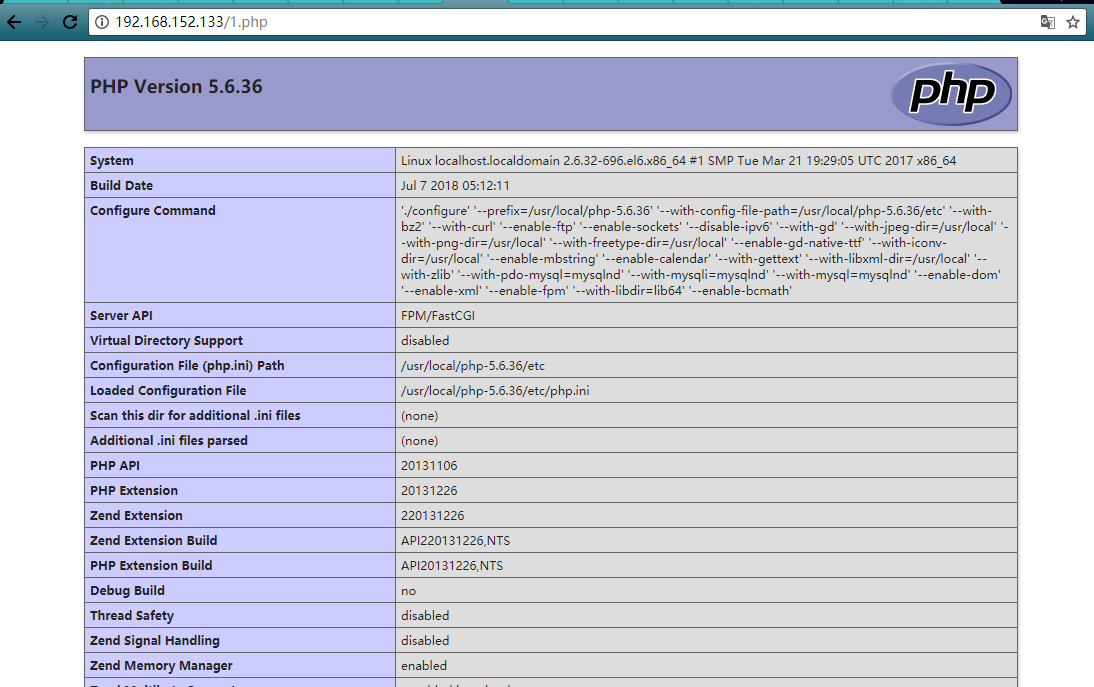Screen dimensions: 1094x687
Task: Select the Zend Extension Build label
Action: pyautogui.click(x=153, y=541)
